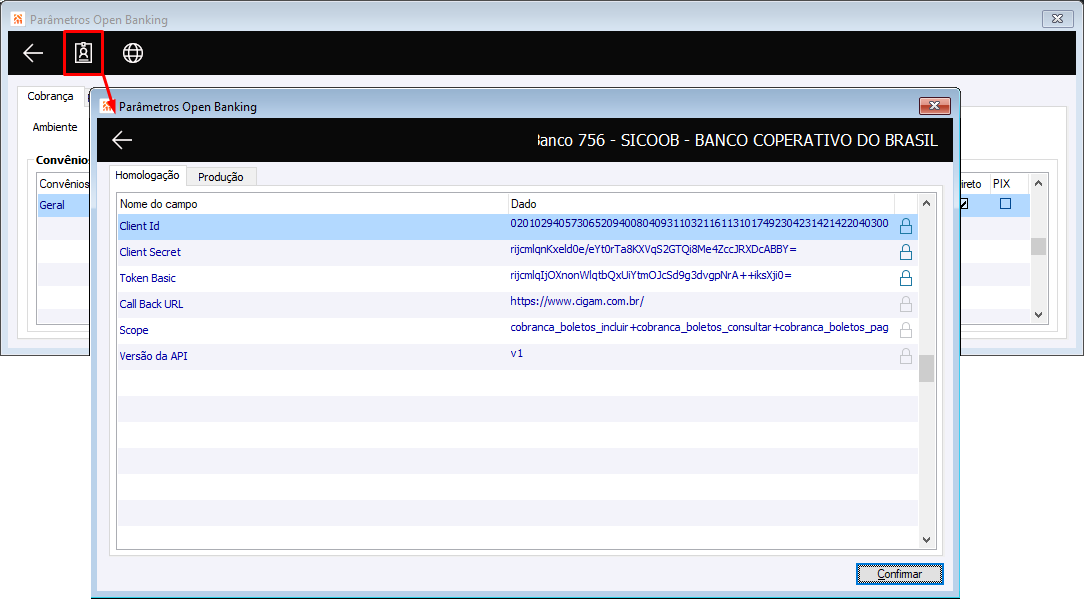This screenshot has height=599, width=1084.
Task: Click the https://www.cigam.com.br/ value
Action: coord(577,302)
